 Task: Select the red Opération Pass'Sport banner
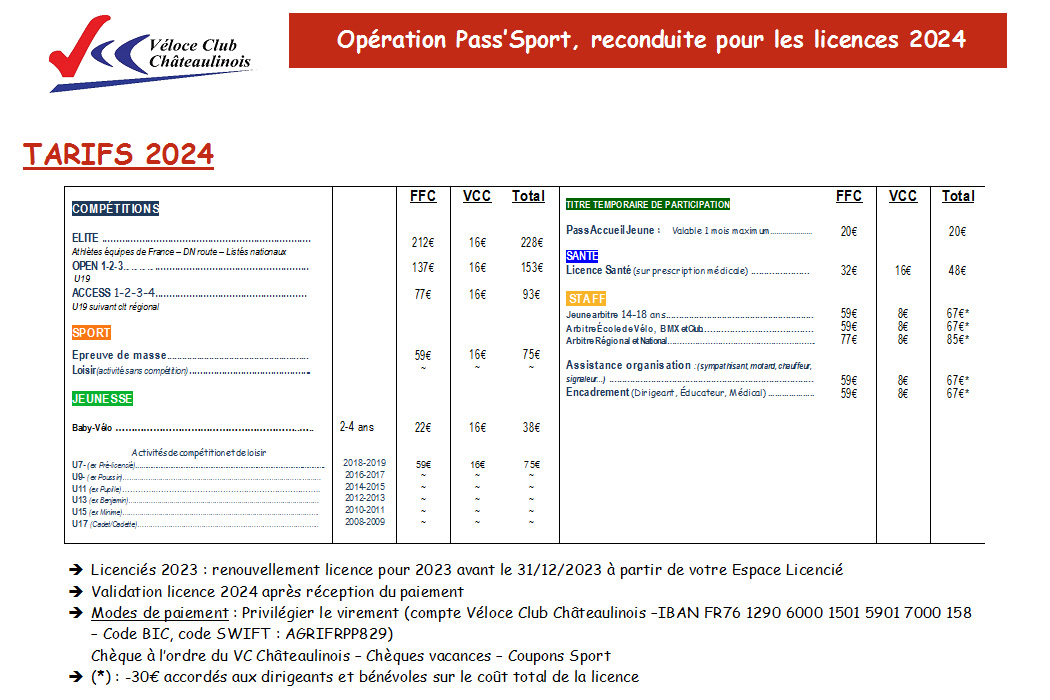[648, 40]
